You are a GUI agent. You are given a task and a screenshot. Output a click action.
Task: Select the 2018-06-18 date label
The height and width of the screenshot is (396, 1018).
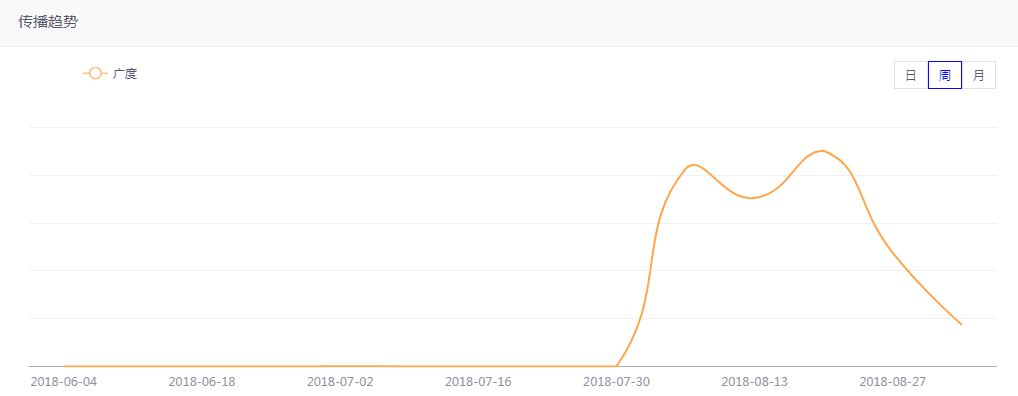202,381
